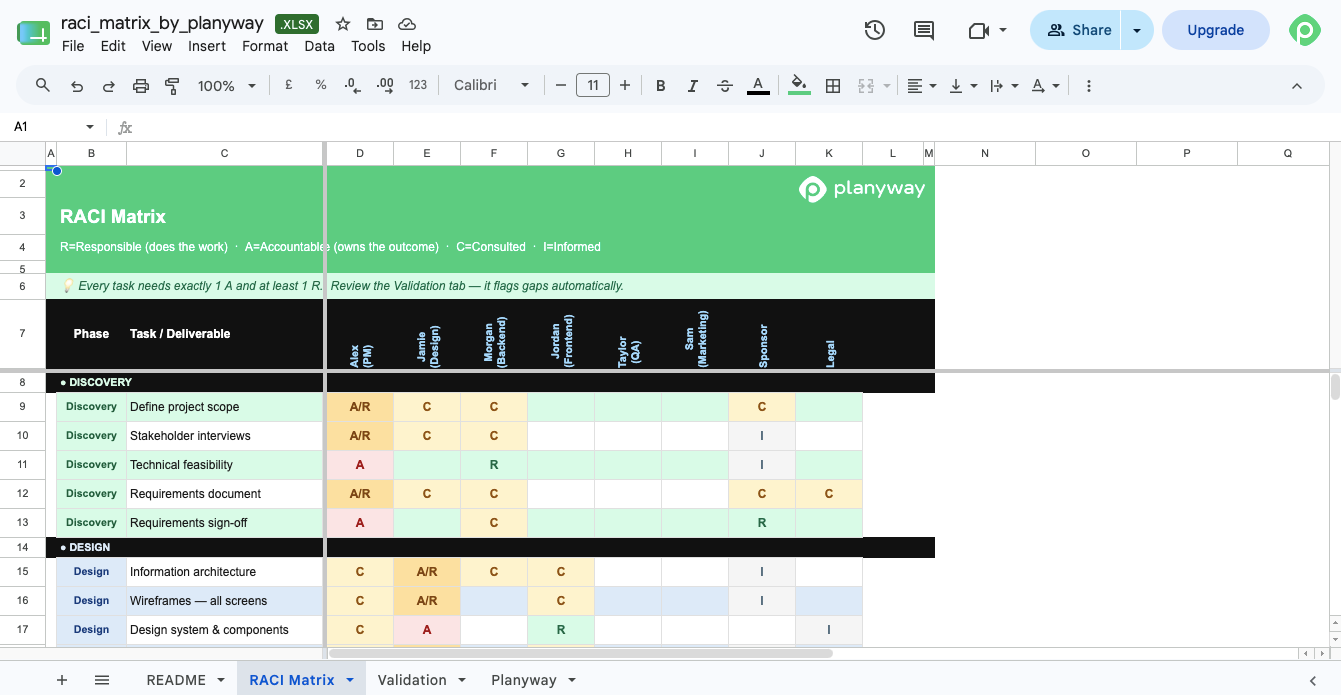Open the Format menu
Viewport: 1341px width, 695px height.
265,46
